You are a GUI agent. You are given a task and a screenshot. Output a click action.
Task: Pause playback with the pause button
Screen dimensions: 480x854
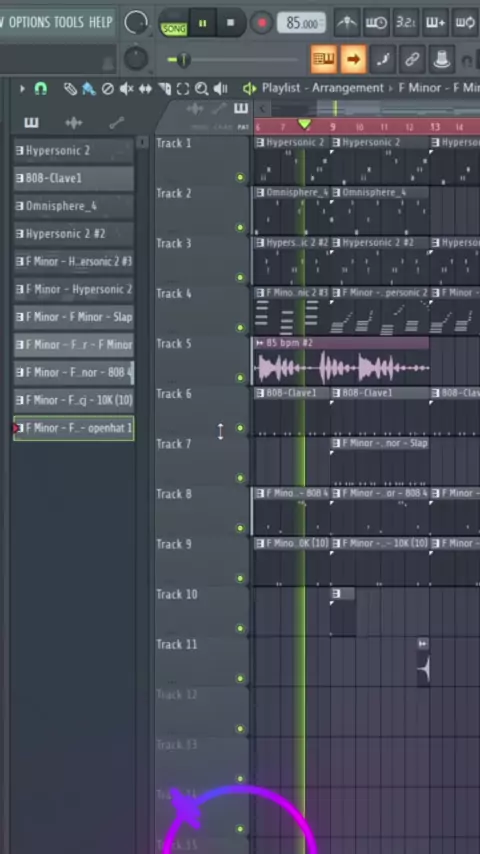tap(203, 23)
